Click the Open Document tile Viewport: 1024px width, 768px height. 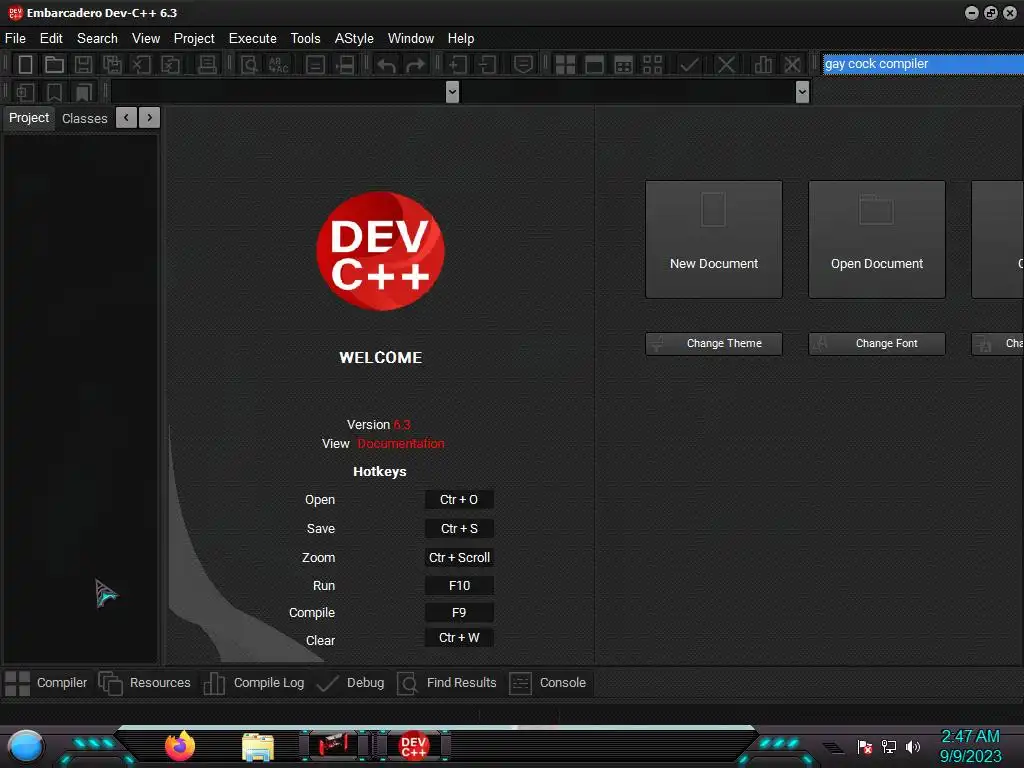click(x=877, y=240)
